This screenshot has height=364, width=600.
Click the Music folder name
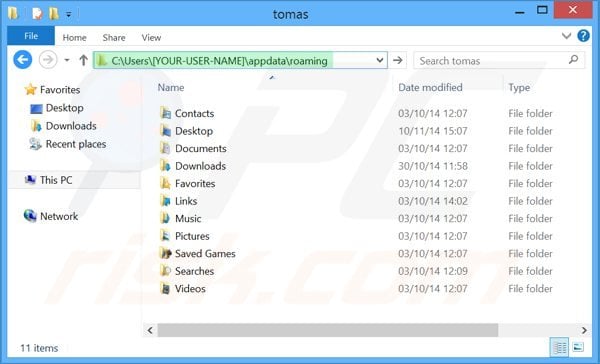188,219
